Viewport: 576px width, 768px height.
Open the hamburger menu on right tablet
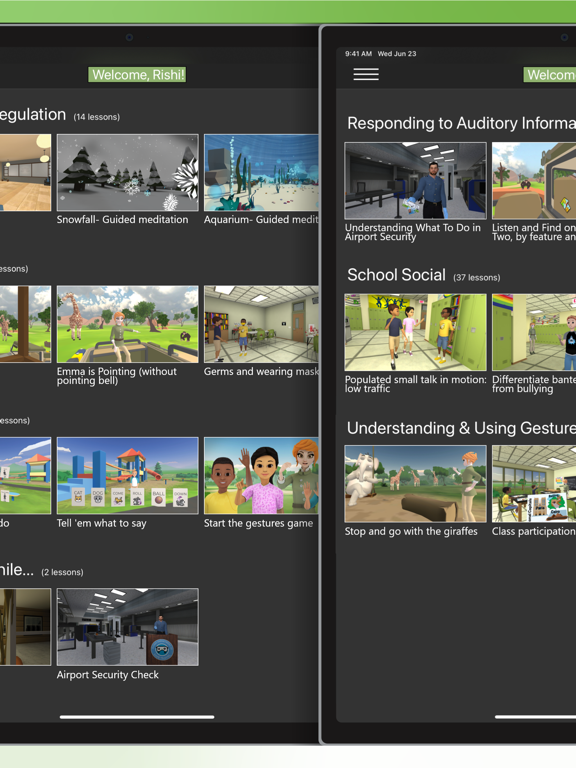(366, 74)
